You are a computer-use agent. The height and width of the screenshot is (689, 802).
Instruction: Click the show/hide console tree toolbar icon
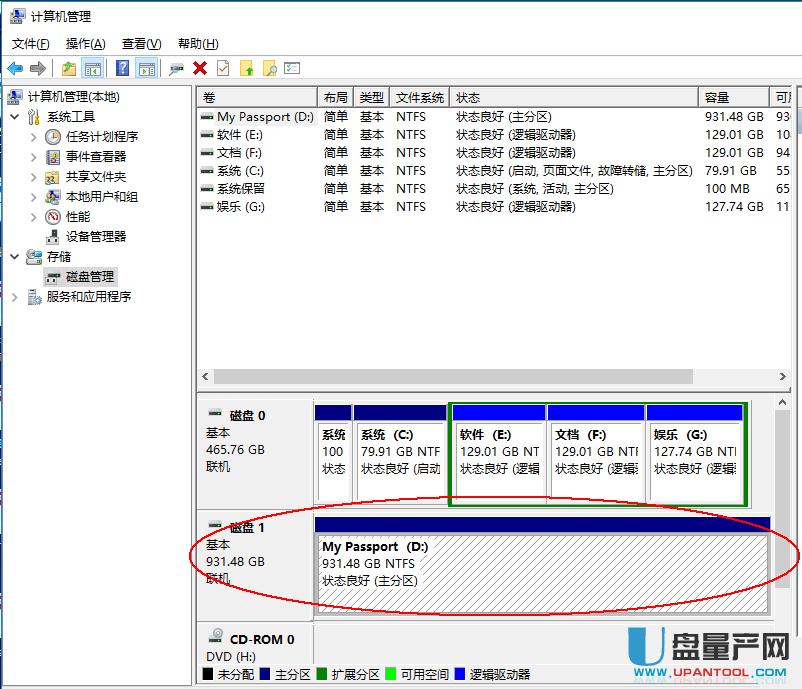[x=93, y=68]
